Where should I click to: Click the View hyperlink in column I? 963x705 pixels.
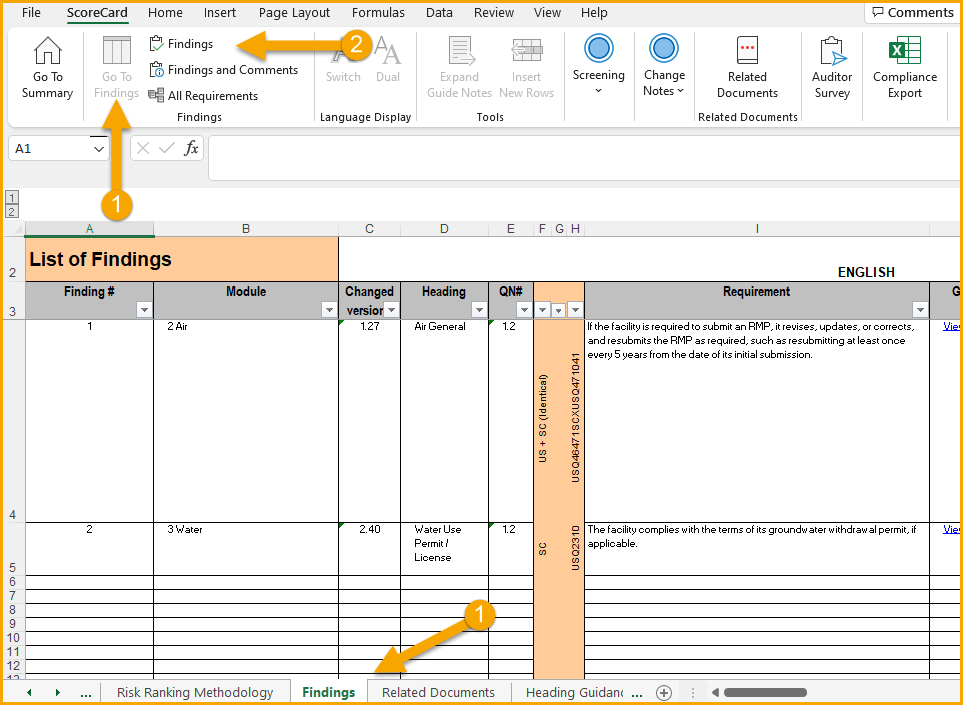[950, 326]
